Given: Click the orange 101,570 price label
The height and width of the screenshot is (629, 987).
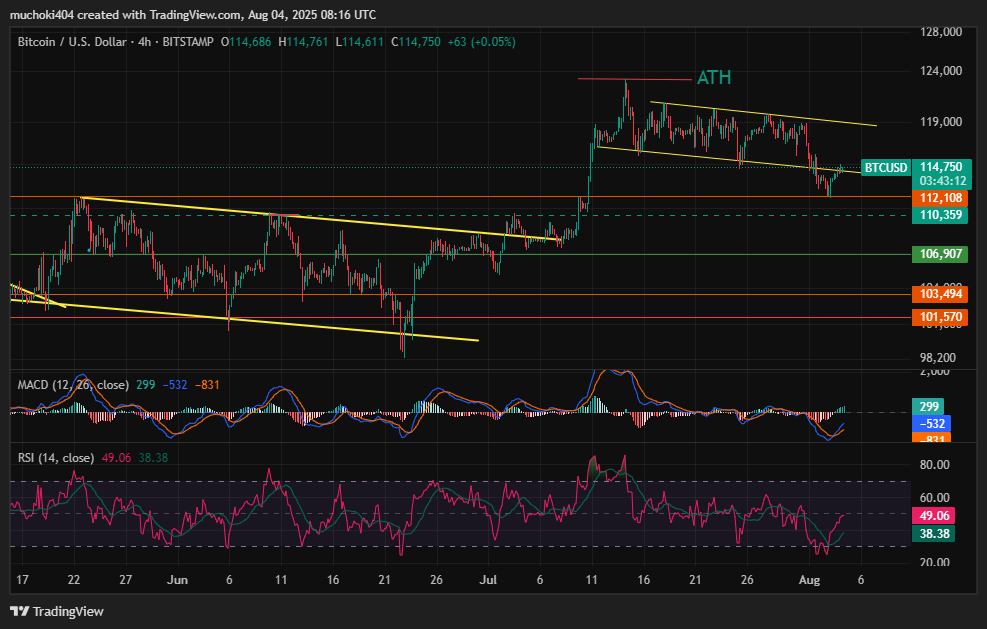Looking at the screenshot, I should point(940,317).
